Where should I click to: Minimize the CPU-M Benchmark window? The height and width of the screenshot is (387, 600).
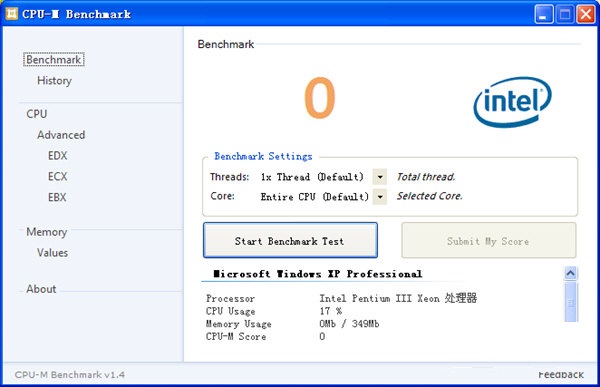(x=544, y=15)
